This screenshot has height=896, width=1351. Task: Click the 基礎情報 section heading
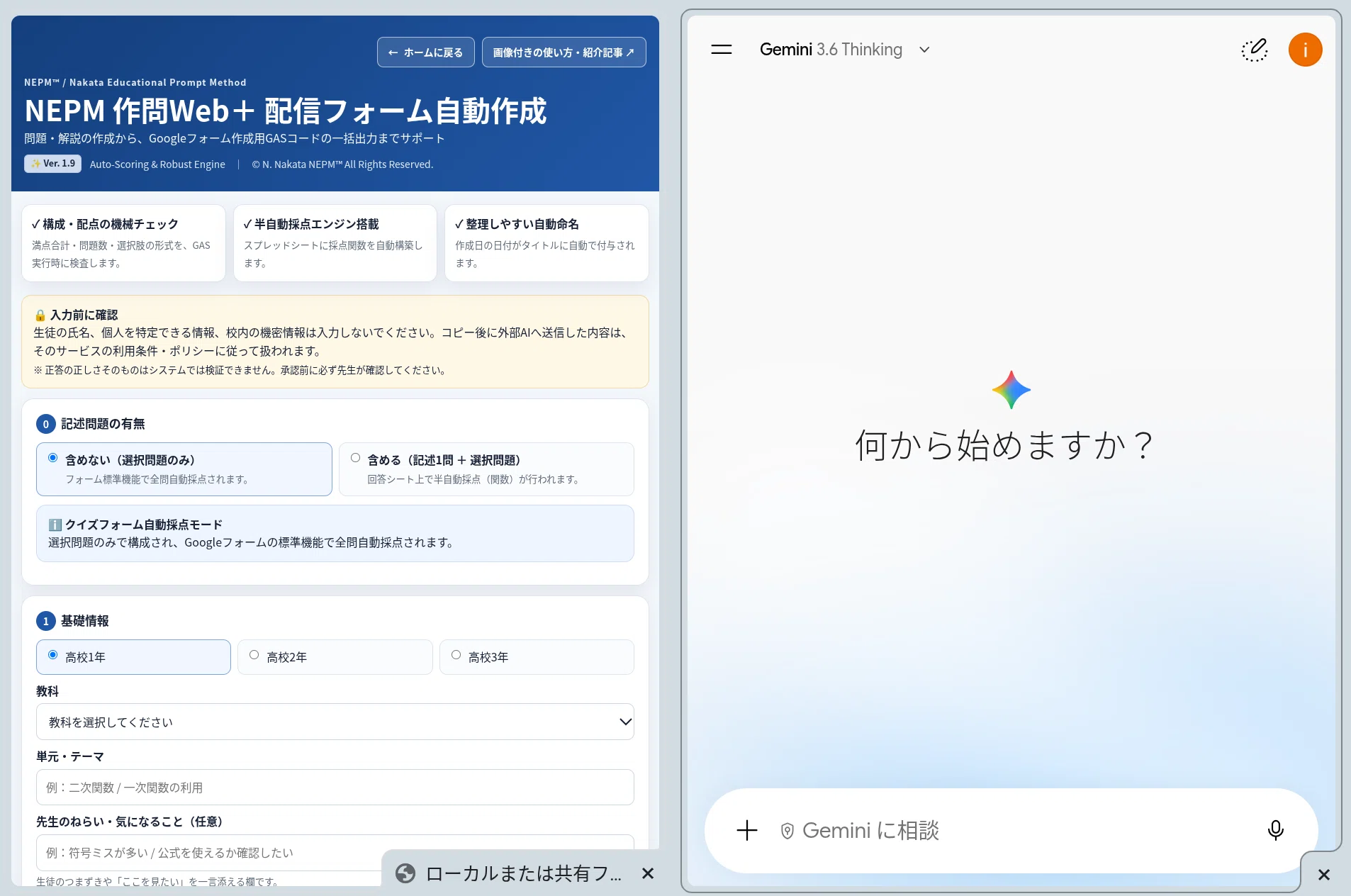(84, 621)
